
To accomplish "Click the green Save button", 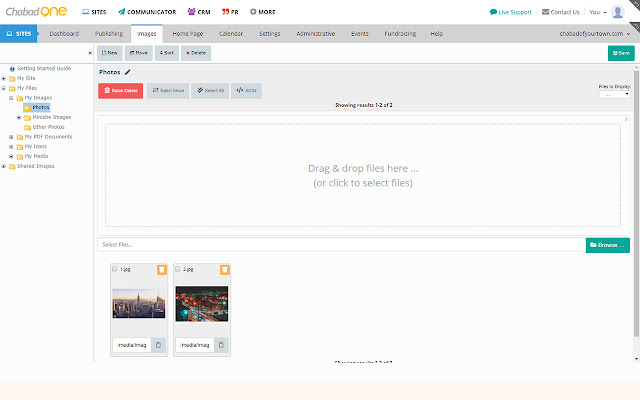I will pos(621,53).
